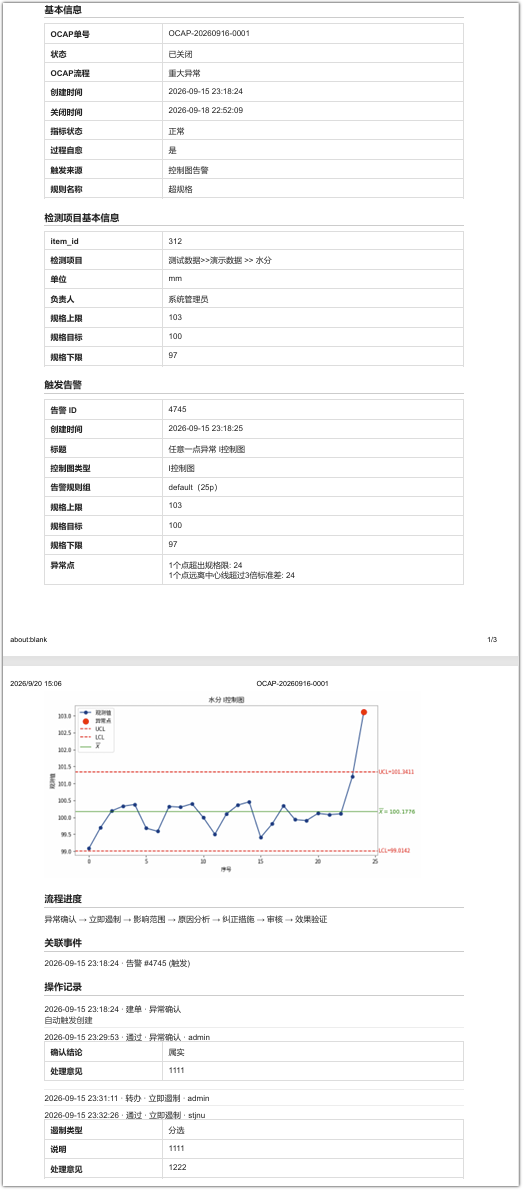Select the LCL=99.0142 label on chart

(x=395, y=851)
